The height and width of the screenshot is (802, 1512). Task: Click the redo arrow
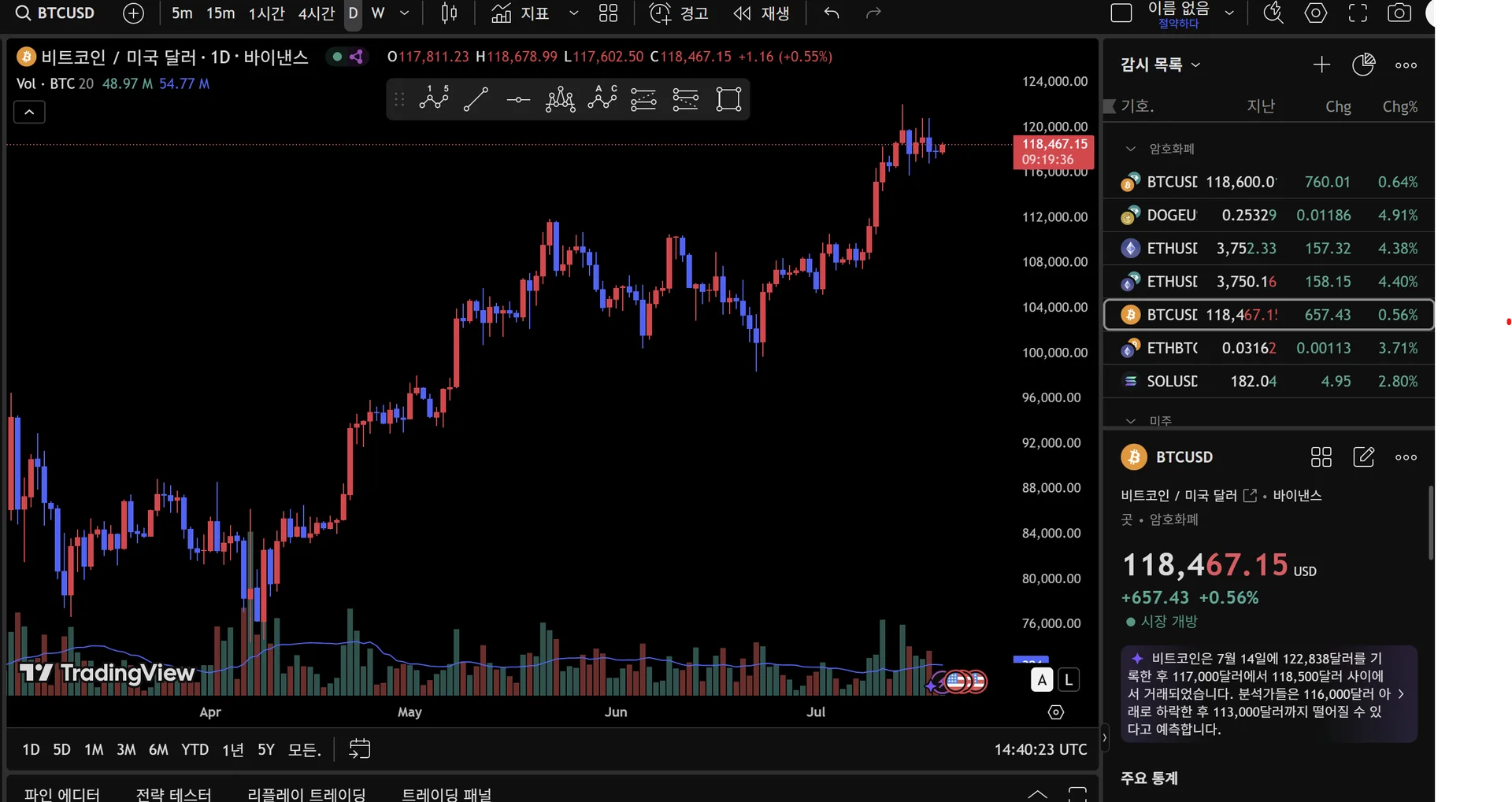coord(873,13)
